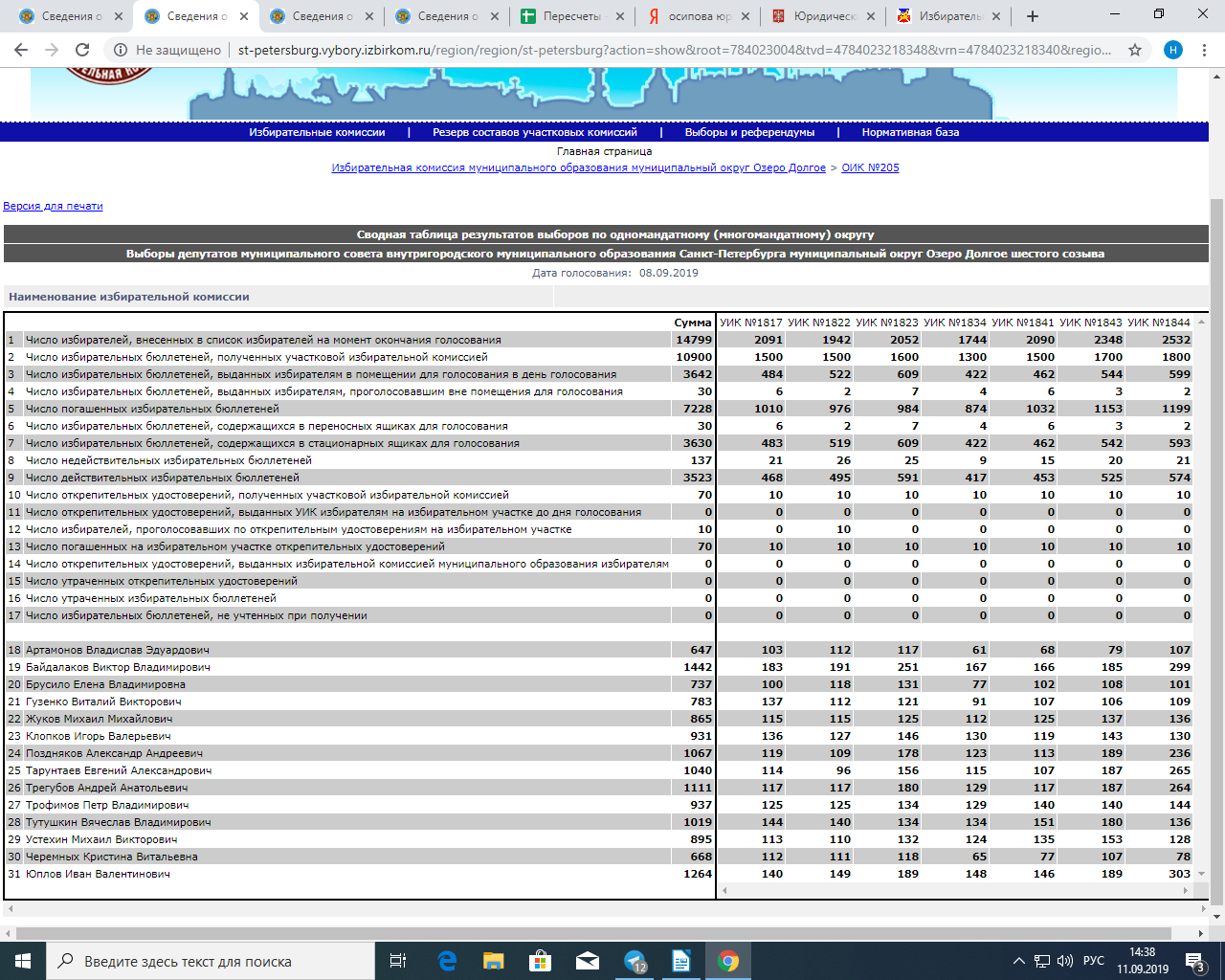Open the Избирательные комиссии menu item
The image size is (1225, 980).
point(317,132)
